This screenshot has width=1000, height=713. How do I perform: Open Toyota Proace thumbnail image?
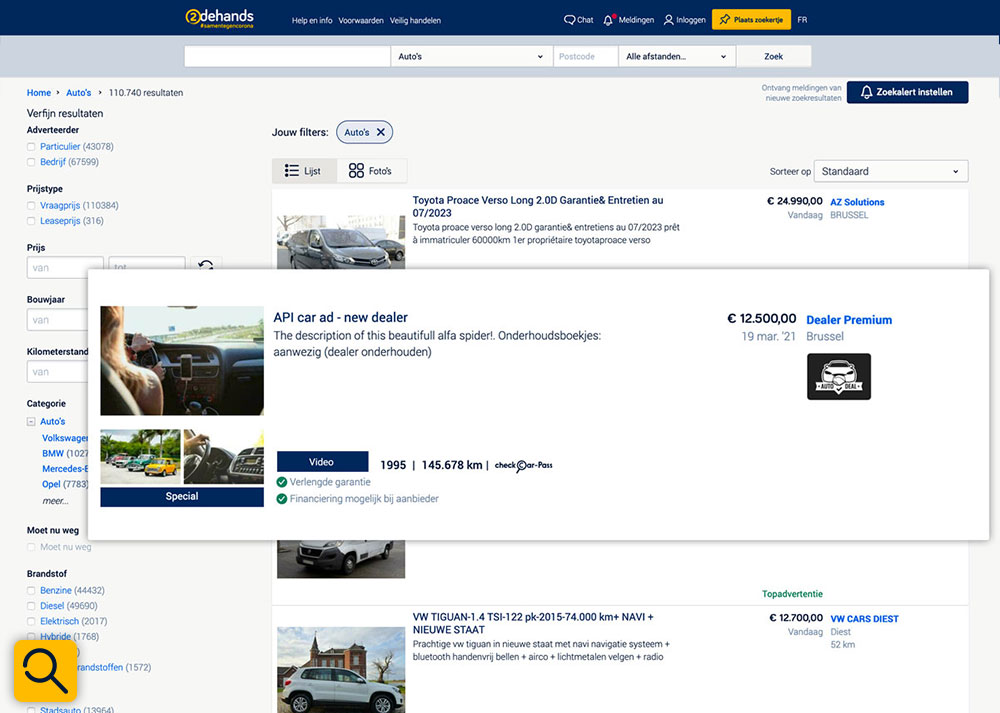341,241
